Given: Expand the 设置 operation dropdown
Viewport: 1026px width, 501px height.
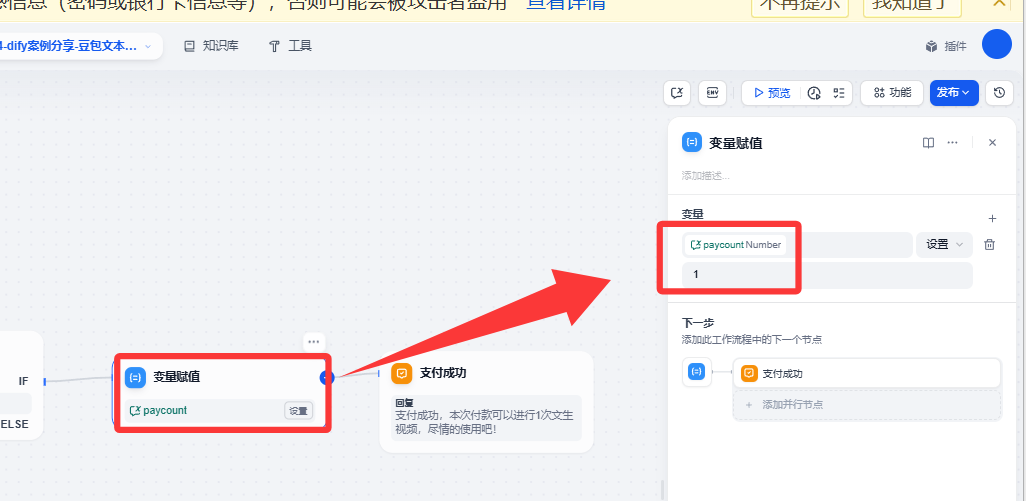Looking at the screenshot, I should (x=944, y=245).
